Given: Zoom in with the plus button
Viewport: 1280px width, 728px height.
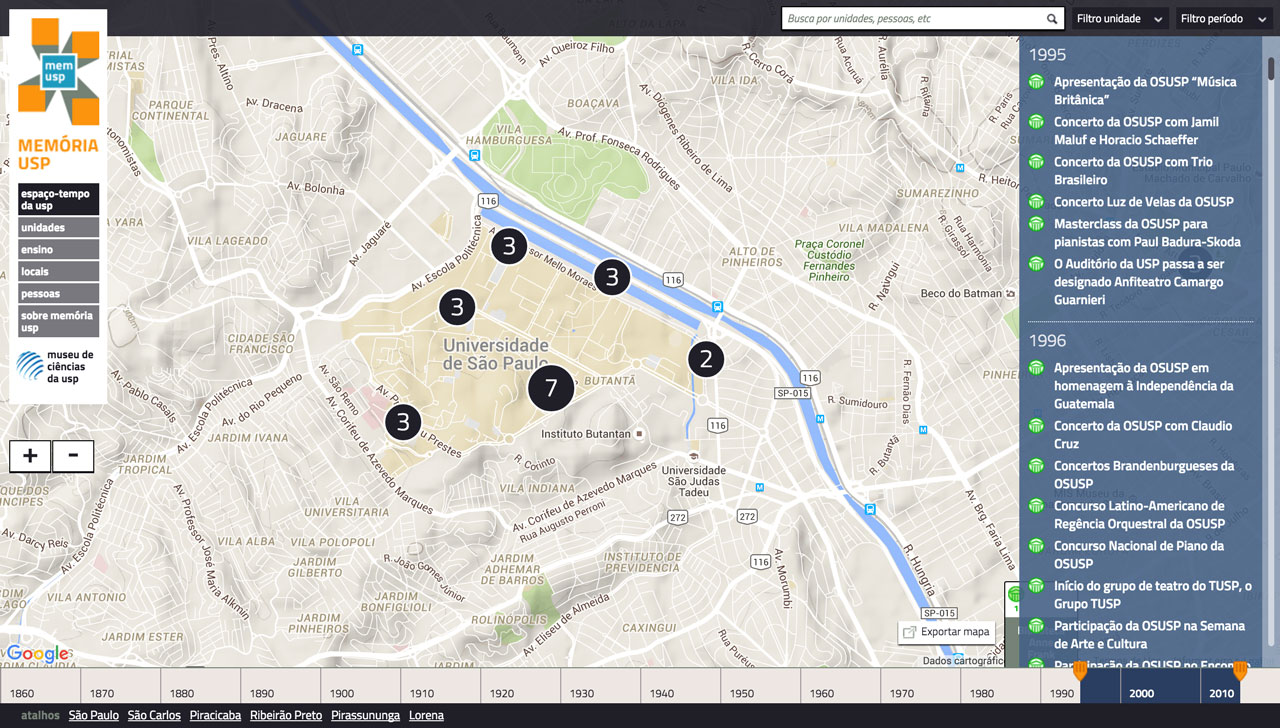Looking at the screenshot, I should pos(30,456).
